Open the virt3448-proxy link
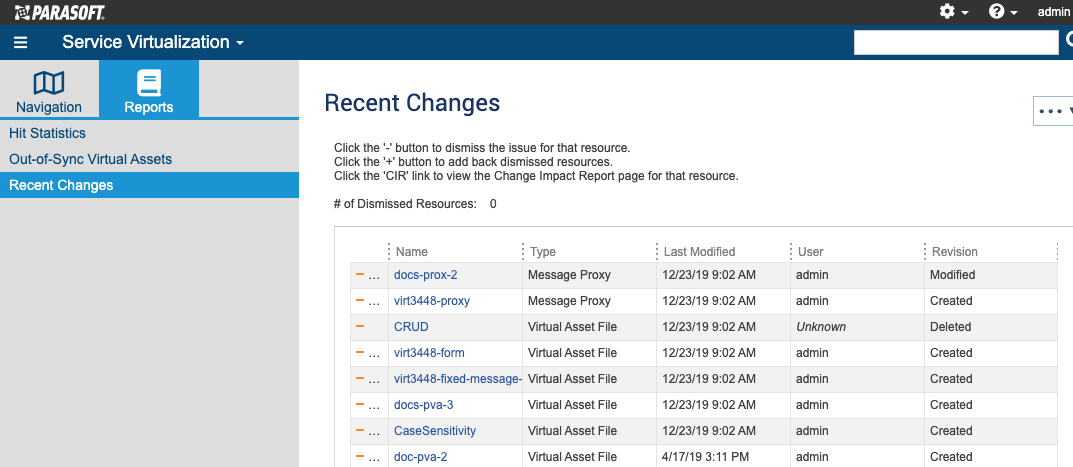 432,301
